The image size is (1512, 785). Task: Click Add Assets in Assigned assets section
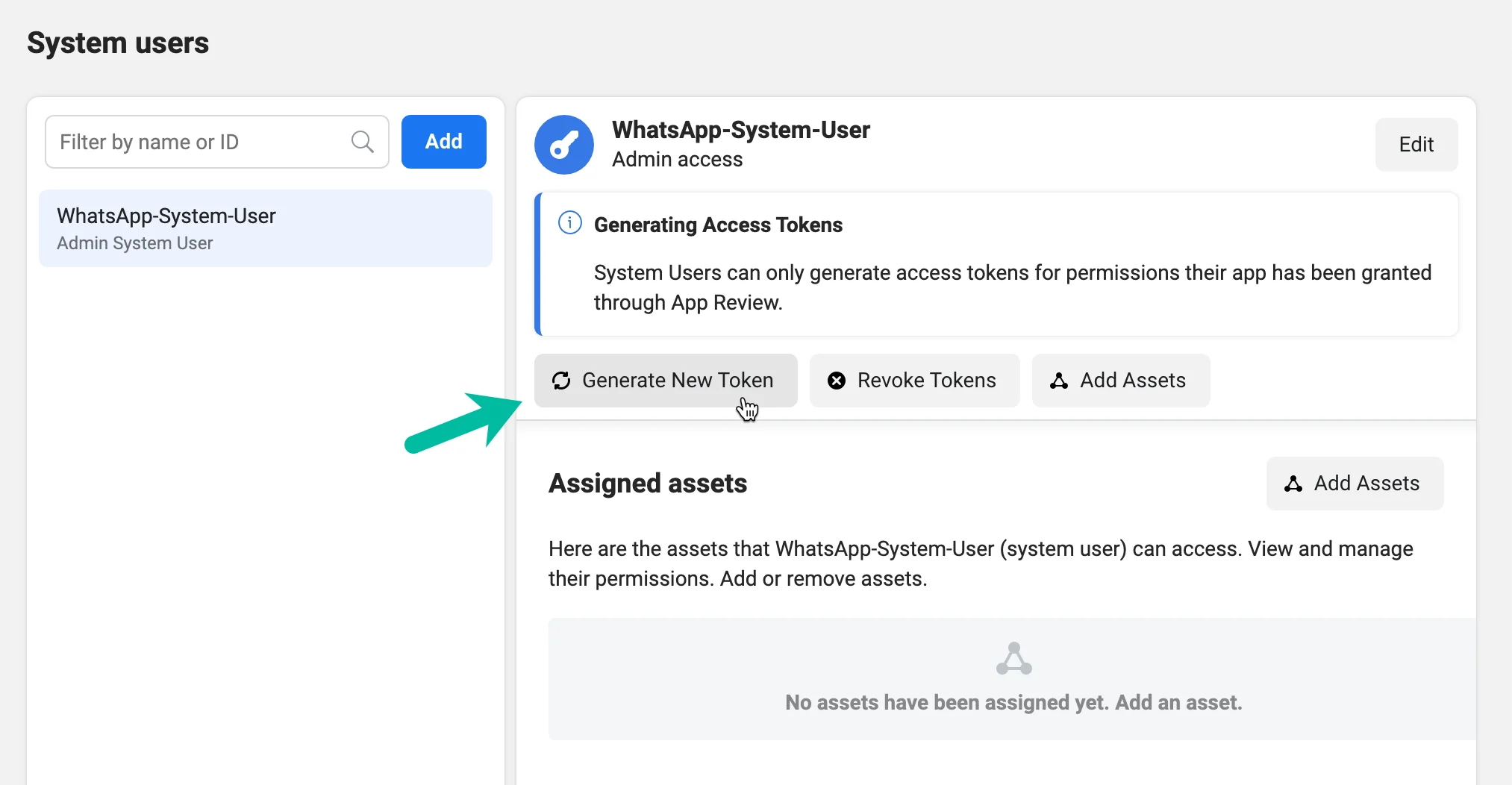1355,484
